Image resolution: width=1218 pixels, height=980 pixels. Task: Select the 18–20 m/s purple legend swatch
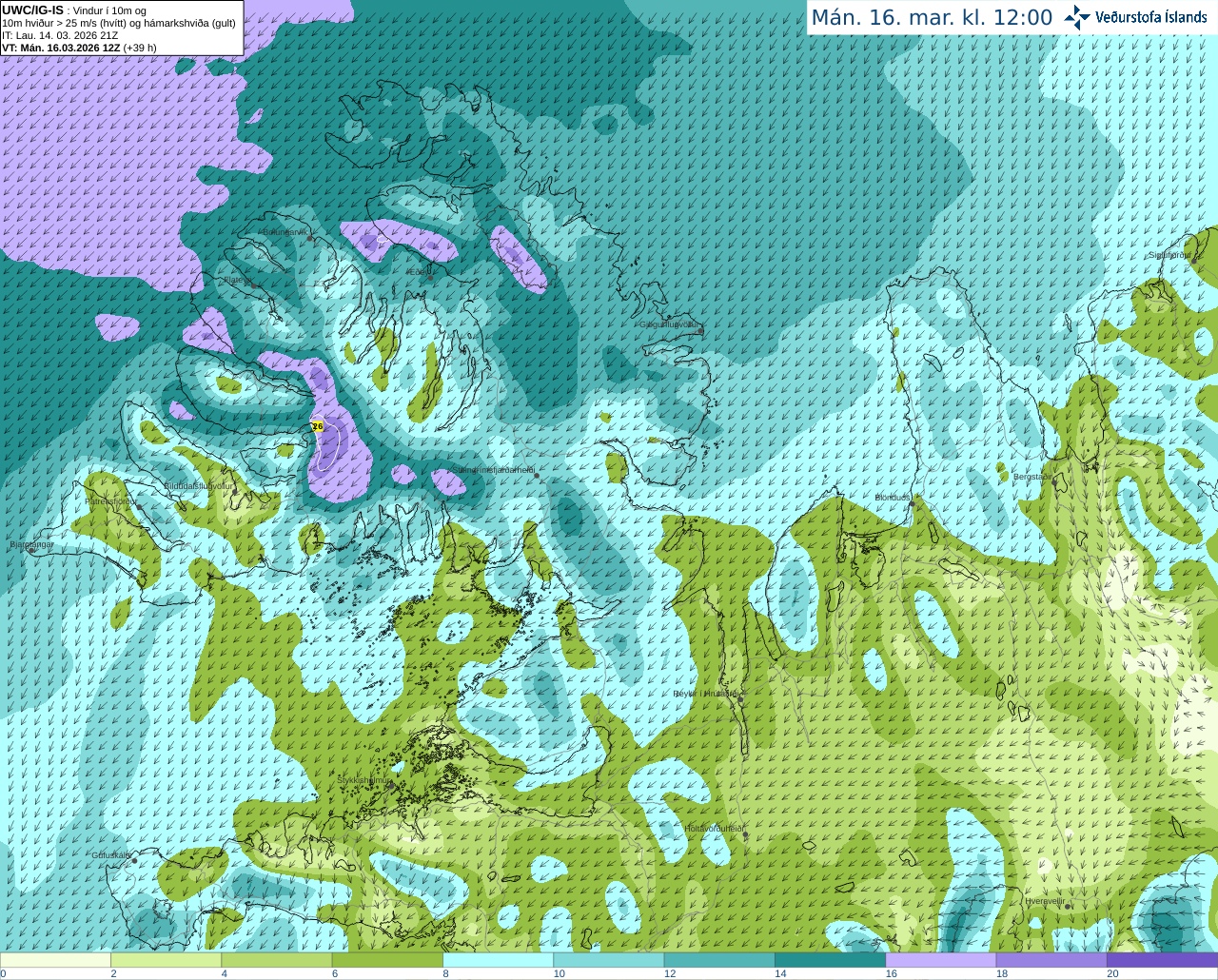pyautogui.click(x=1051, y=960)
